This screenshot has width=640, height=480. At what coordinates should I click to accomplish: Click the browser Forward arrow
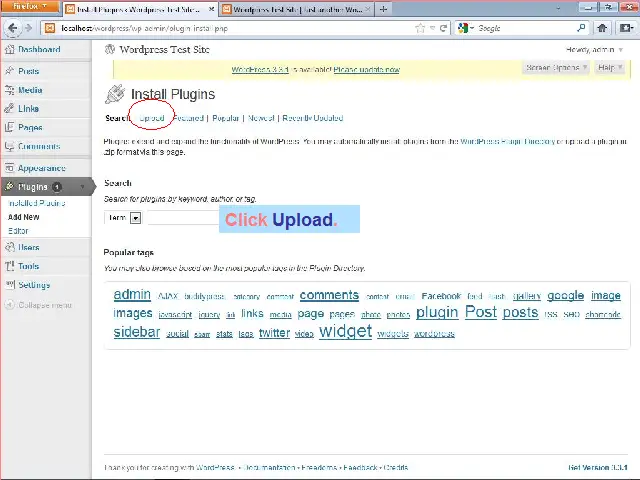pos(28,28)
